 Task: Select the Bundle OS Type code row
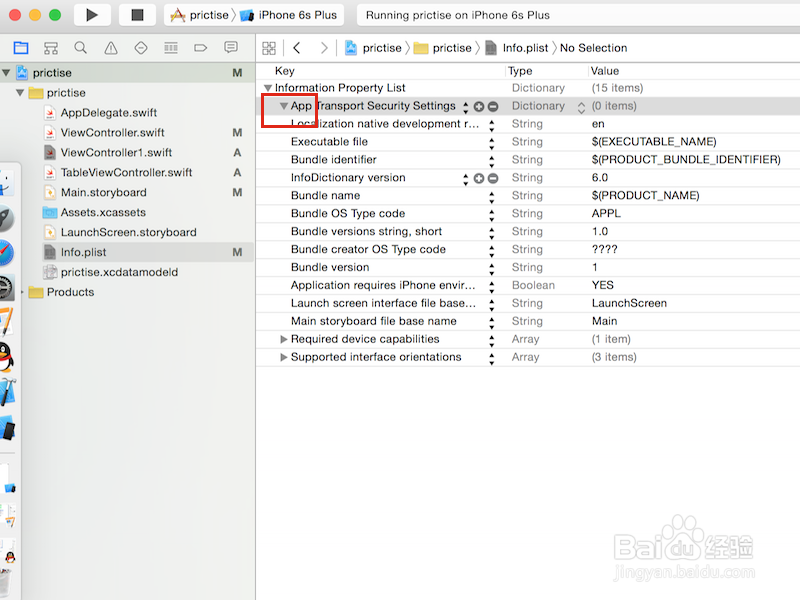pyautogui.click(x=528, y=214)
